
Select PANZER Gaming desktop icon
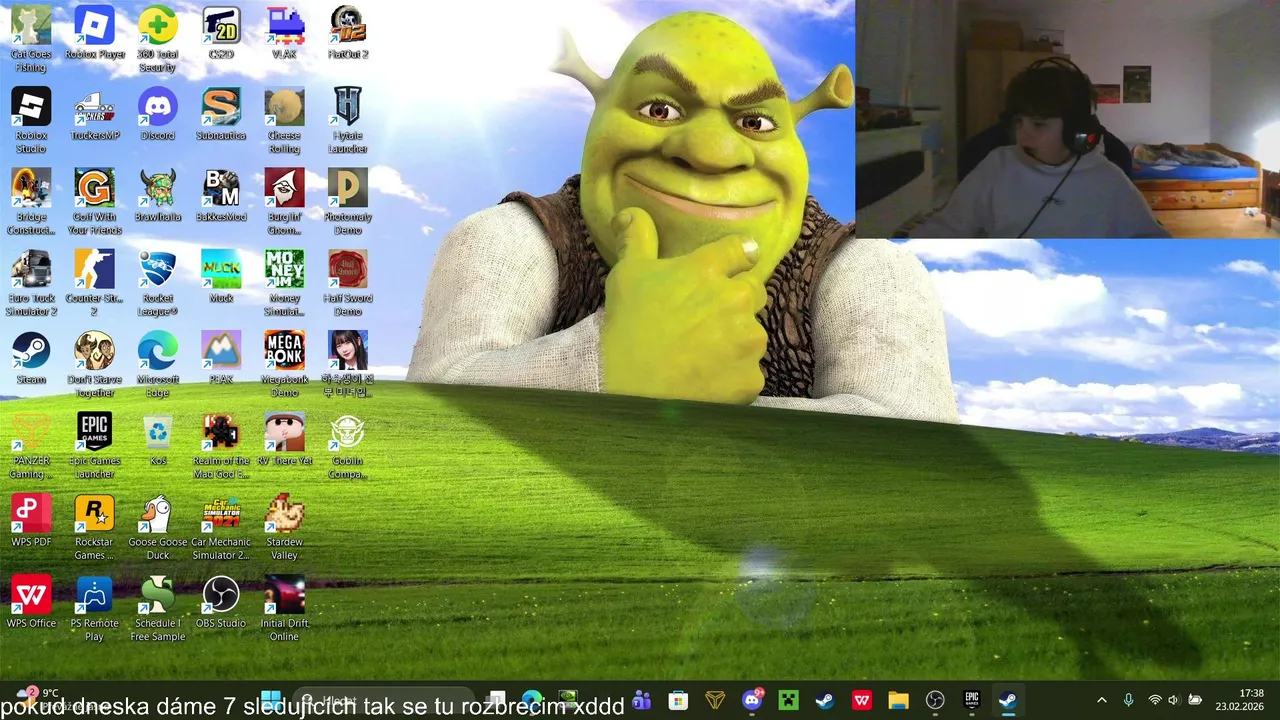tap(31, 446)
